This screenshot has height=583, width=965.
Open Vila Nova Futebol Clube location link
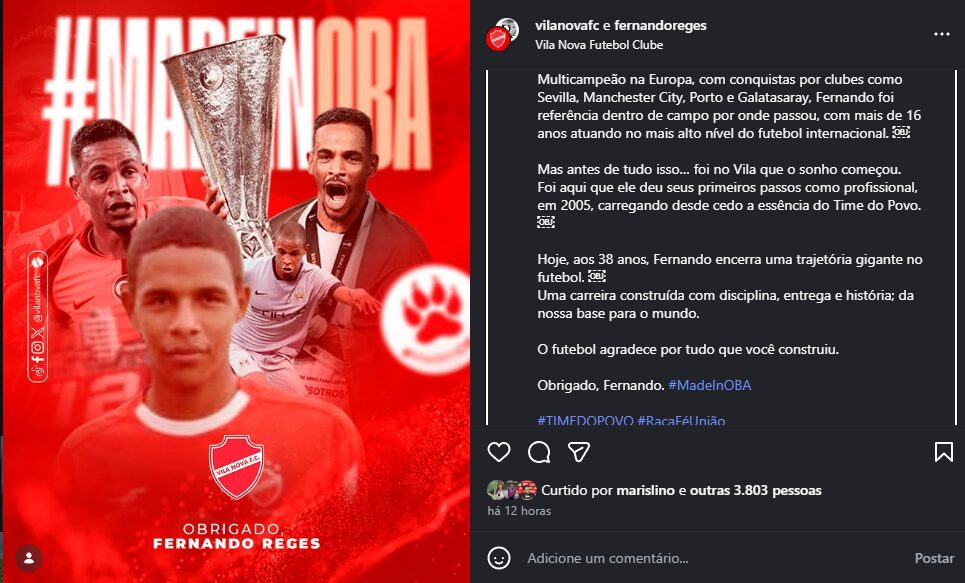coord(599,45)
